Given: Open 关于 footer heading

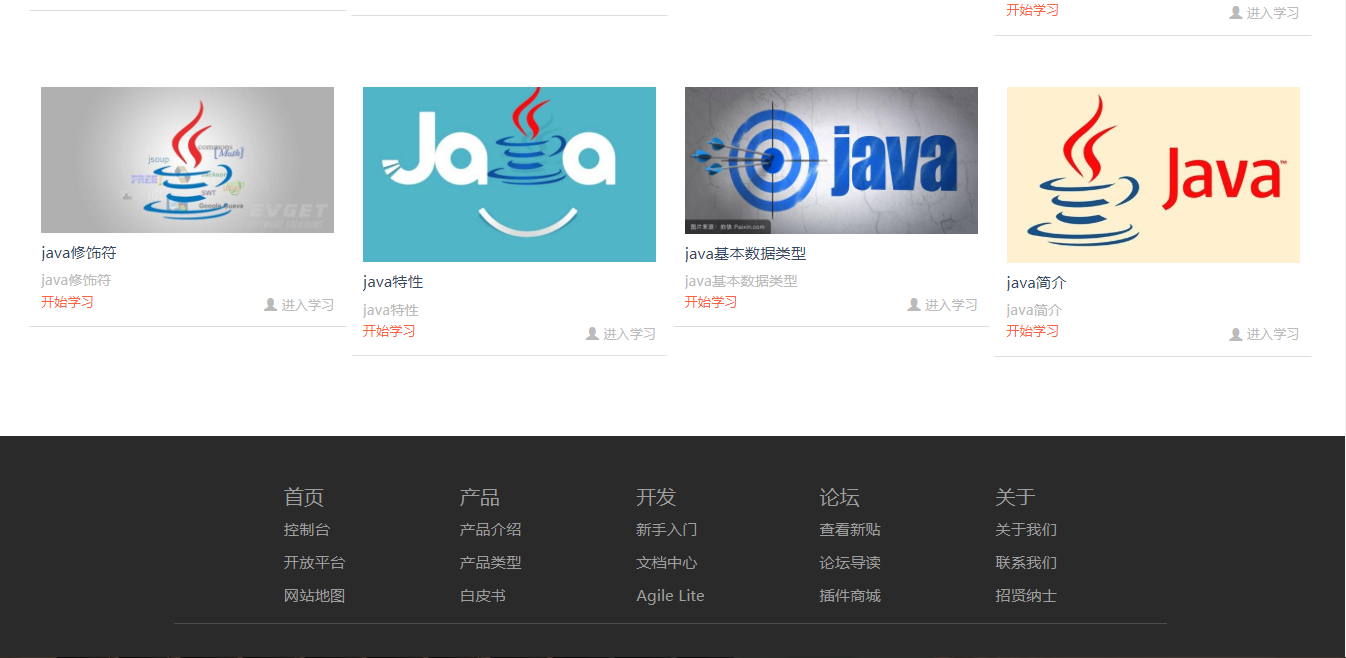Looking at the screenshot, I should 1015,497.
